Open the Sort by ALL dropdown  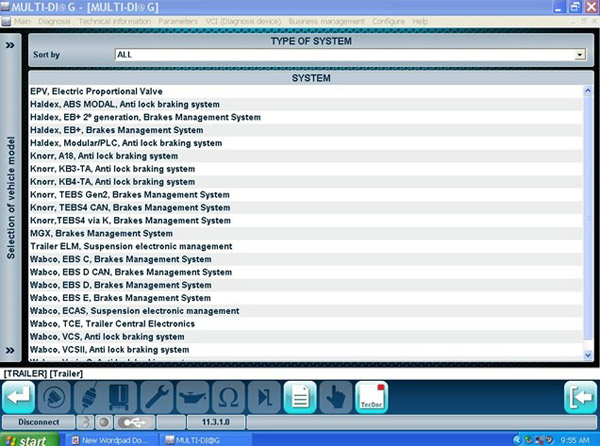click(x=349, y=55)
